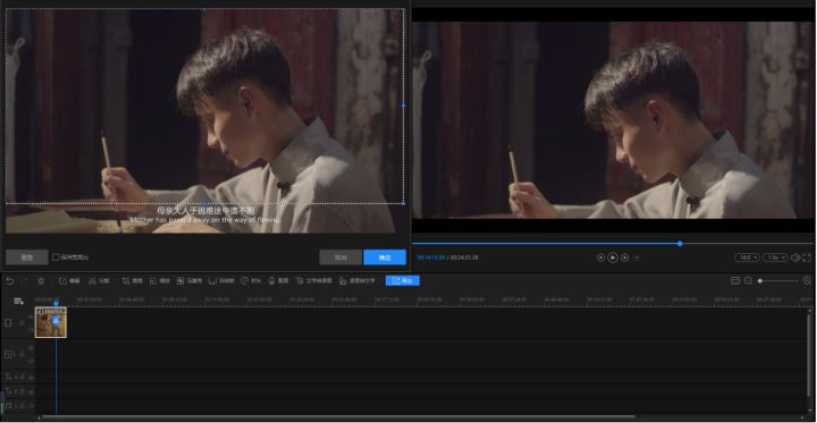Click crop box bottom middle handle
Viewport: 817px width, 423px height.
click(x=204, y=203)
